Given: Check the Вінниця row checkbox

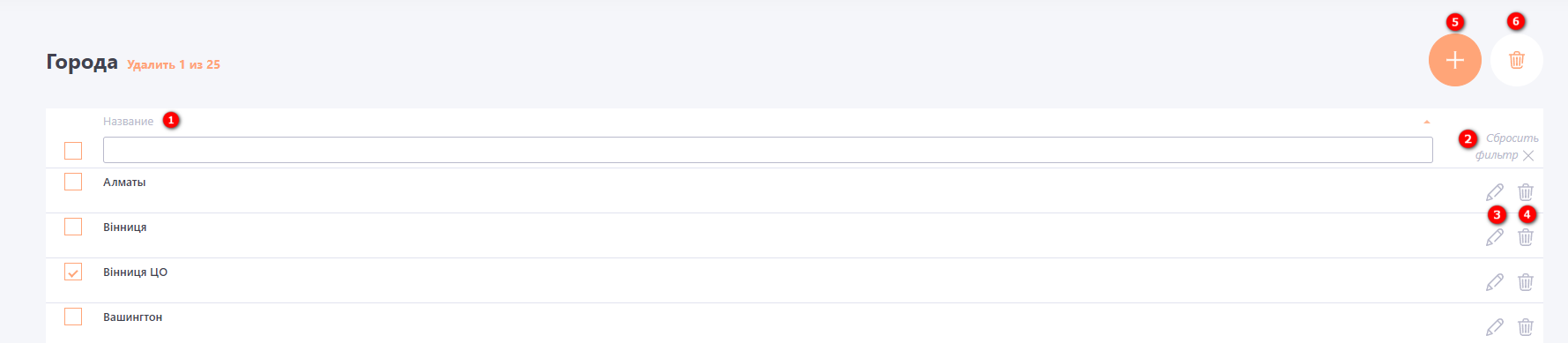Looking at the screenshot, I should click(x=73, y=227).
